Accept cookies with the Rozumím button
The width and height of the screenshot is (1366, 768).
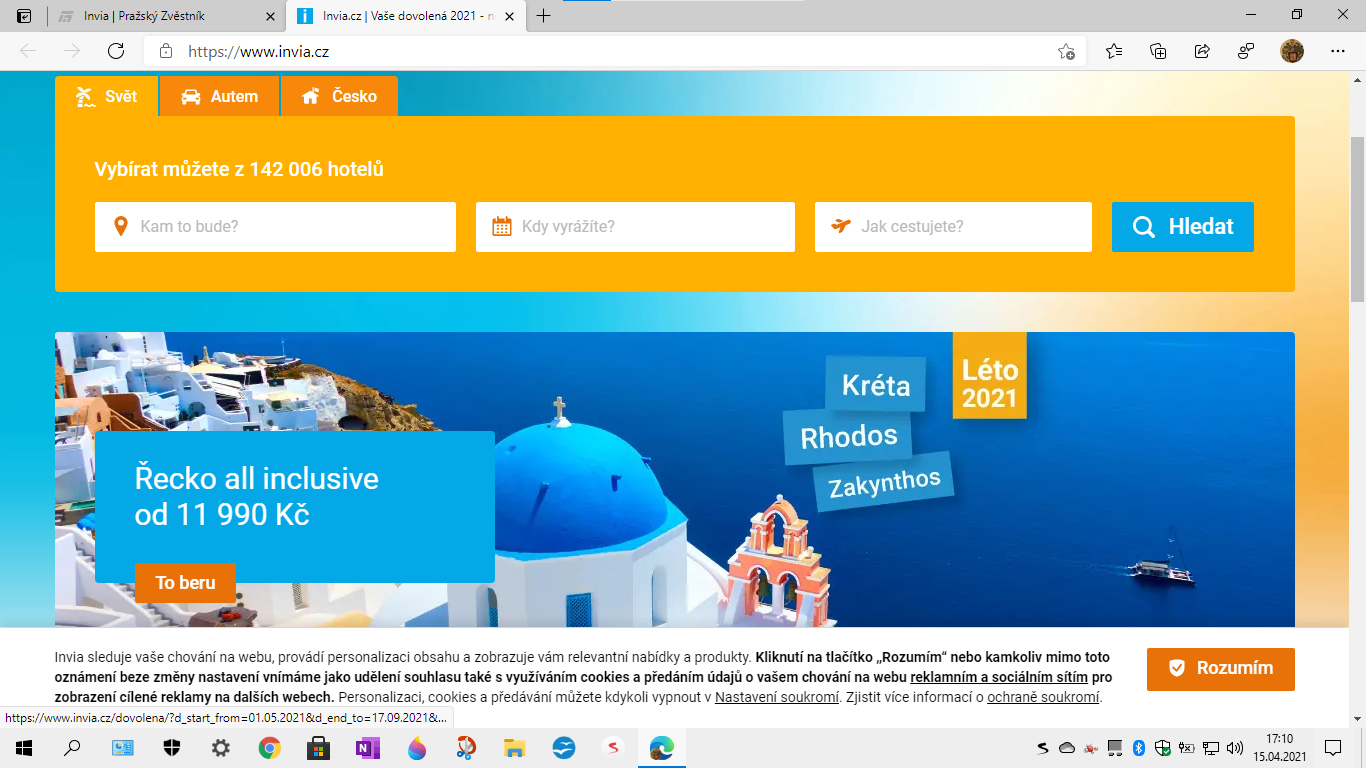[x=1220, y=670]
